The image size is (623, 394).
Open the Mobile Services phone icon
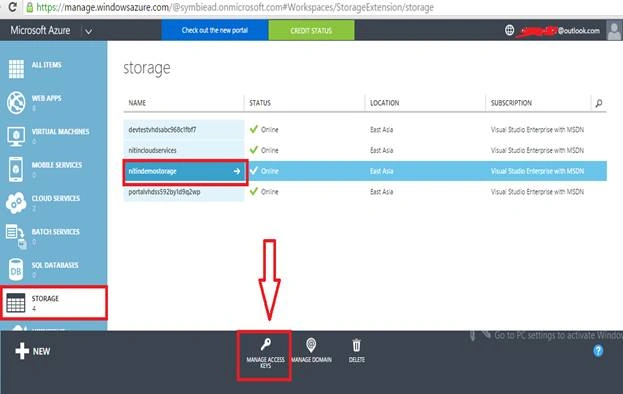[15, 169]
